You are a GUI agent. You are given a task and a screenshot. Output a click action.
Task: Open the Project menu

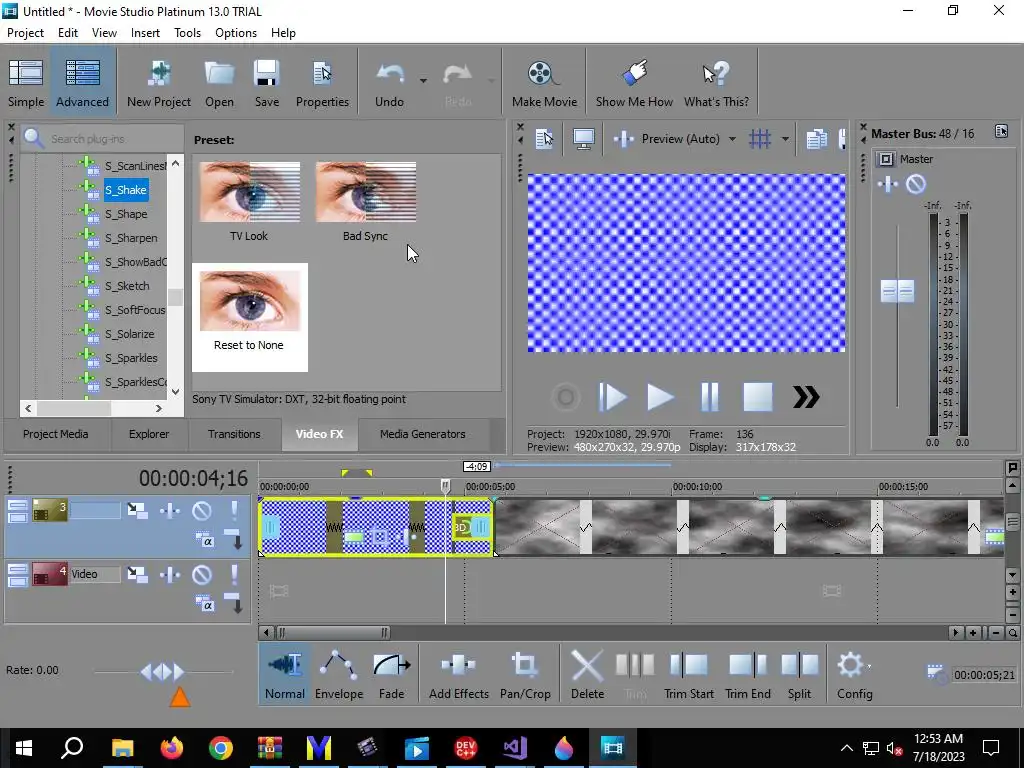(x=25, y=33)
